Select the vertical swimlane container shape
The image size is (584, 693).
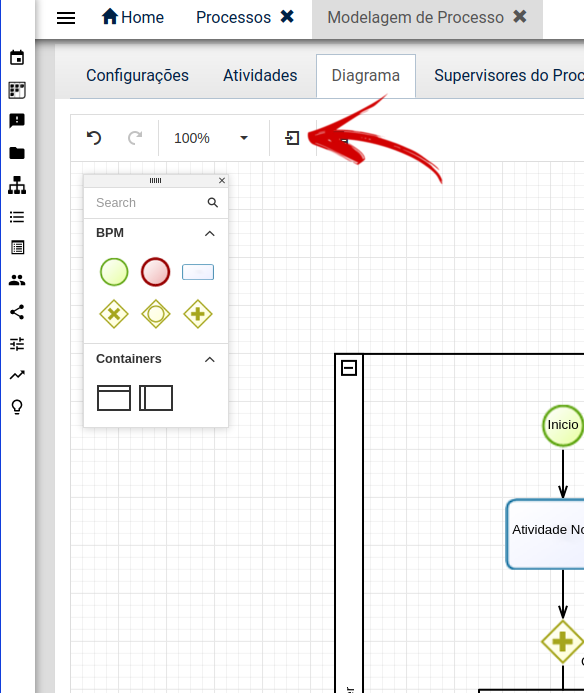156,398
